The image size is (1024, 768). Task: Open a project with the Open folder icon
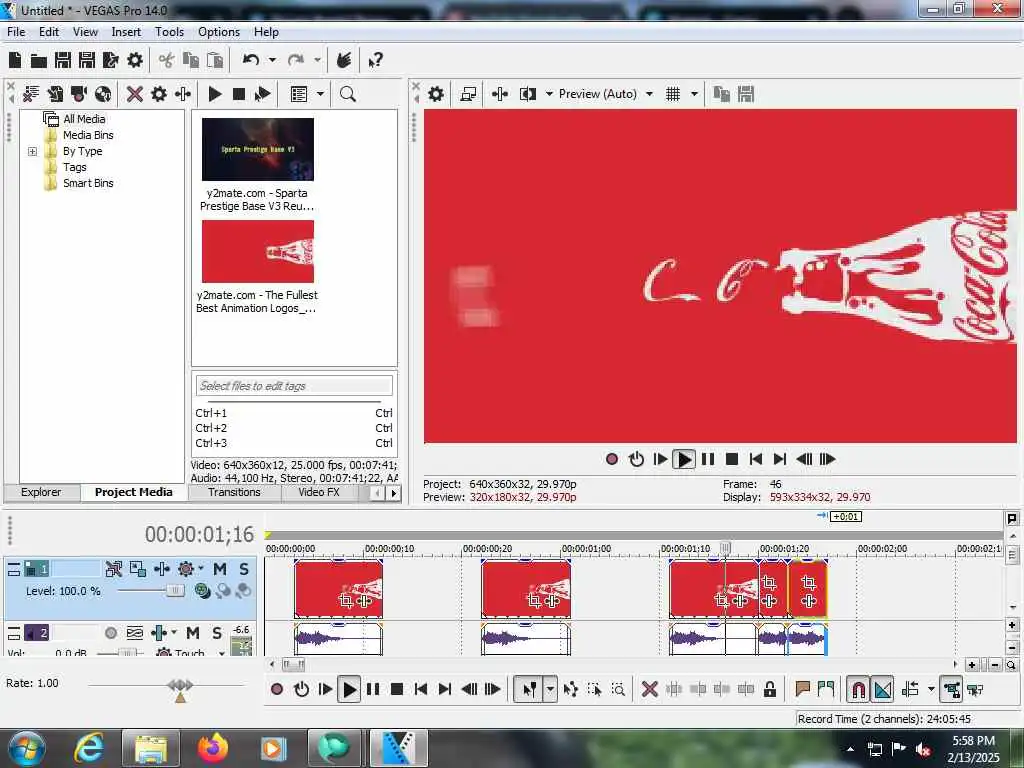(x=39, y=61)
